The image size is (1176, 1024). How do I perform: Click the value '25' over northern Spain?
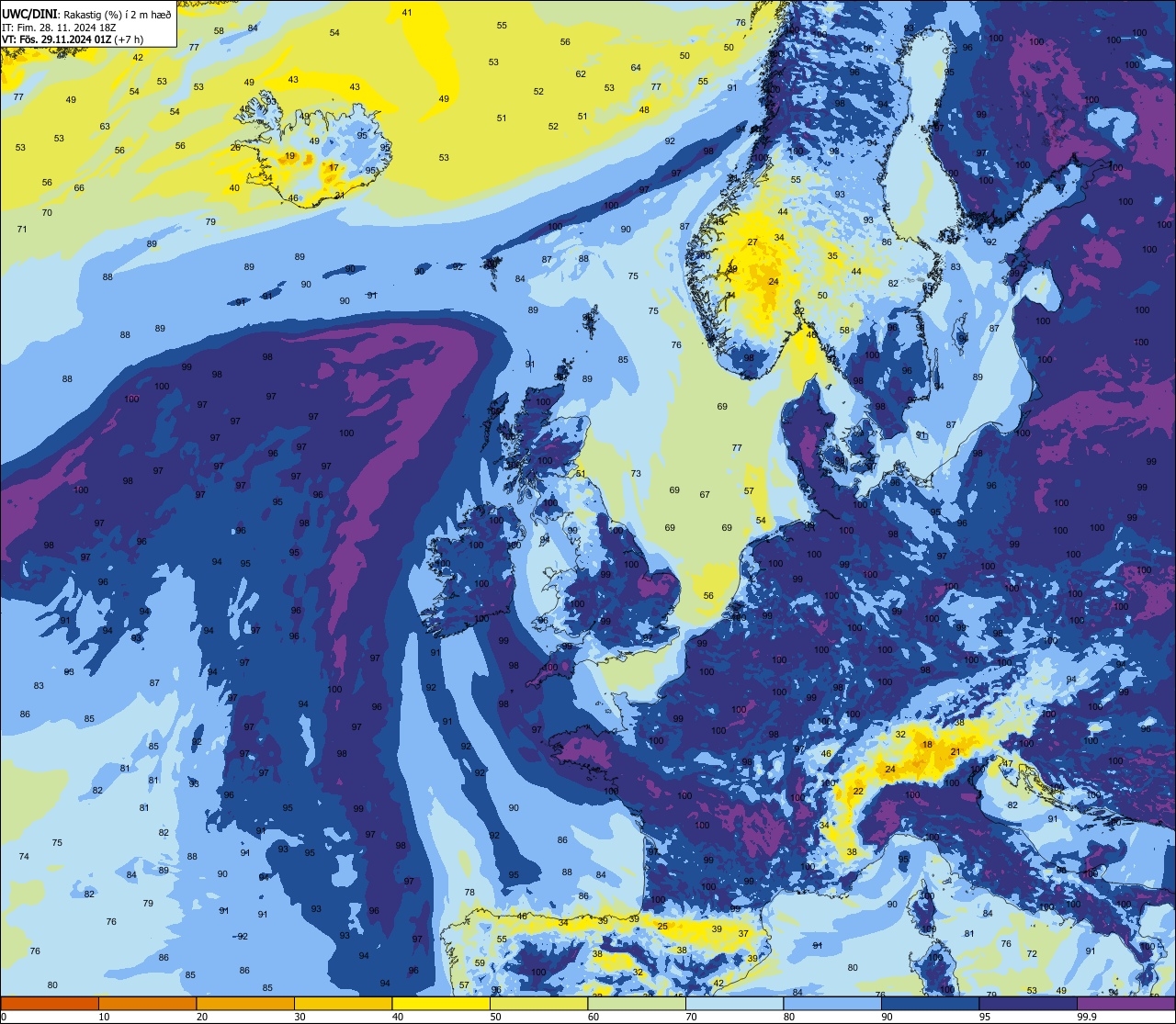coord(662,927)
